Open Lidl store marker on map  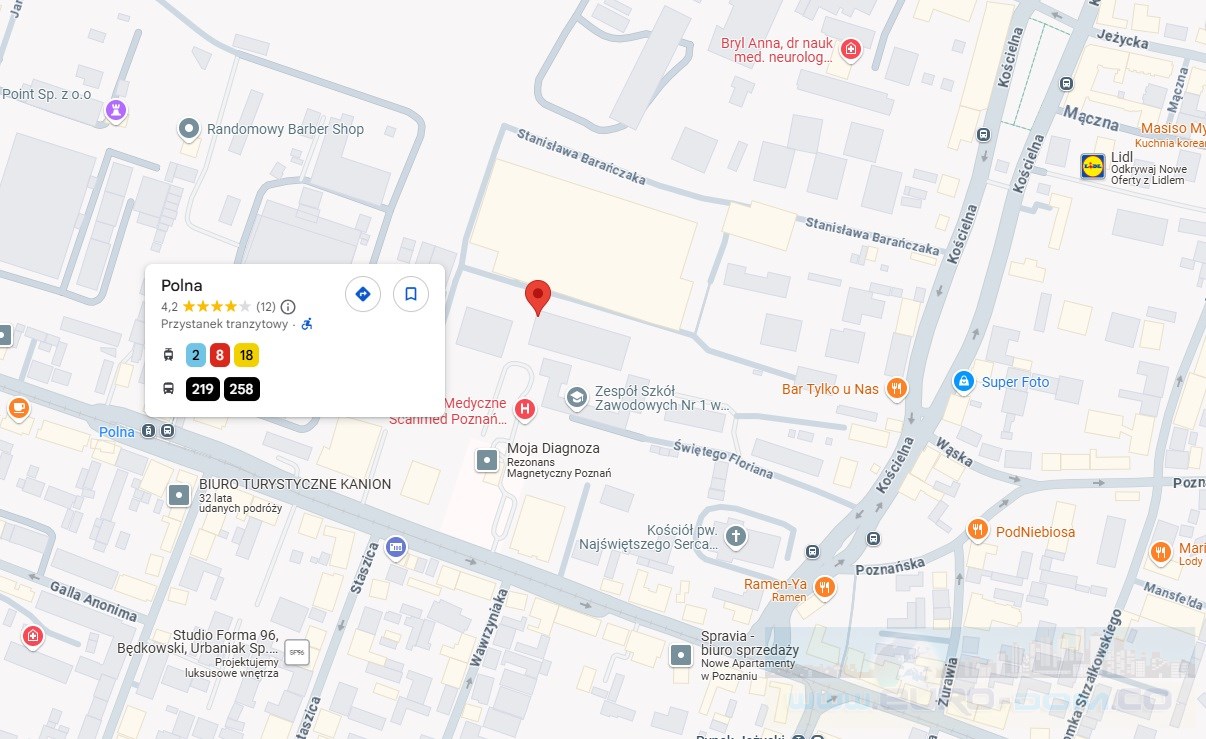[1092, 166]
